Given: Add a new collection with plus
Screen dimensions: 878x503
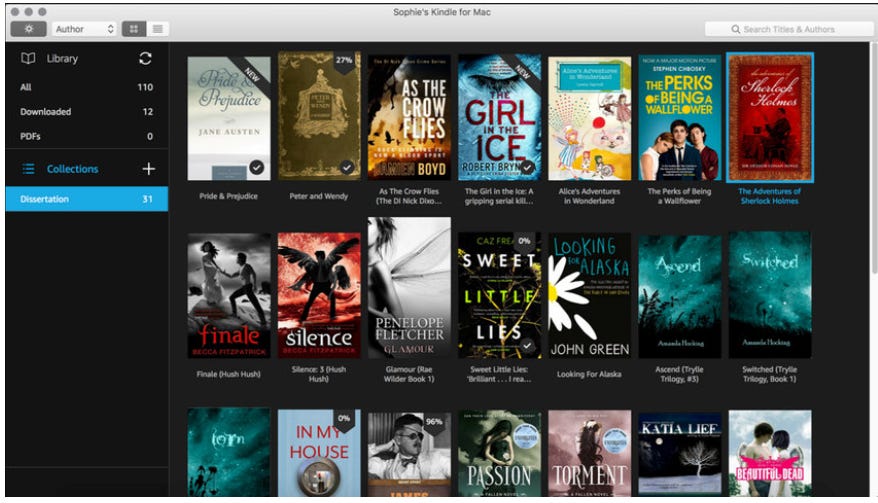Looking at the screenshot, I should click(x=148, y=169).
